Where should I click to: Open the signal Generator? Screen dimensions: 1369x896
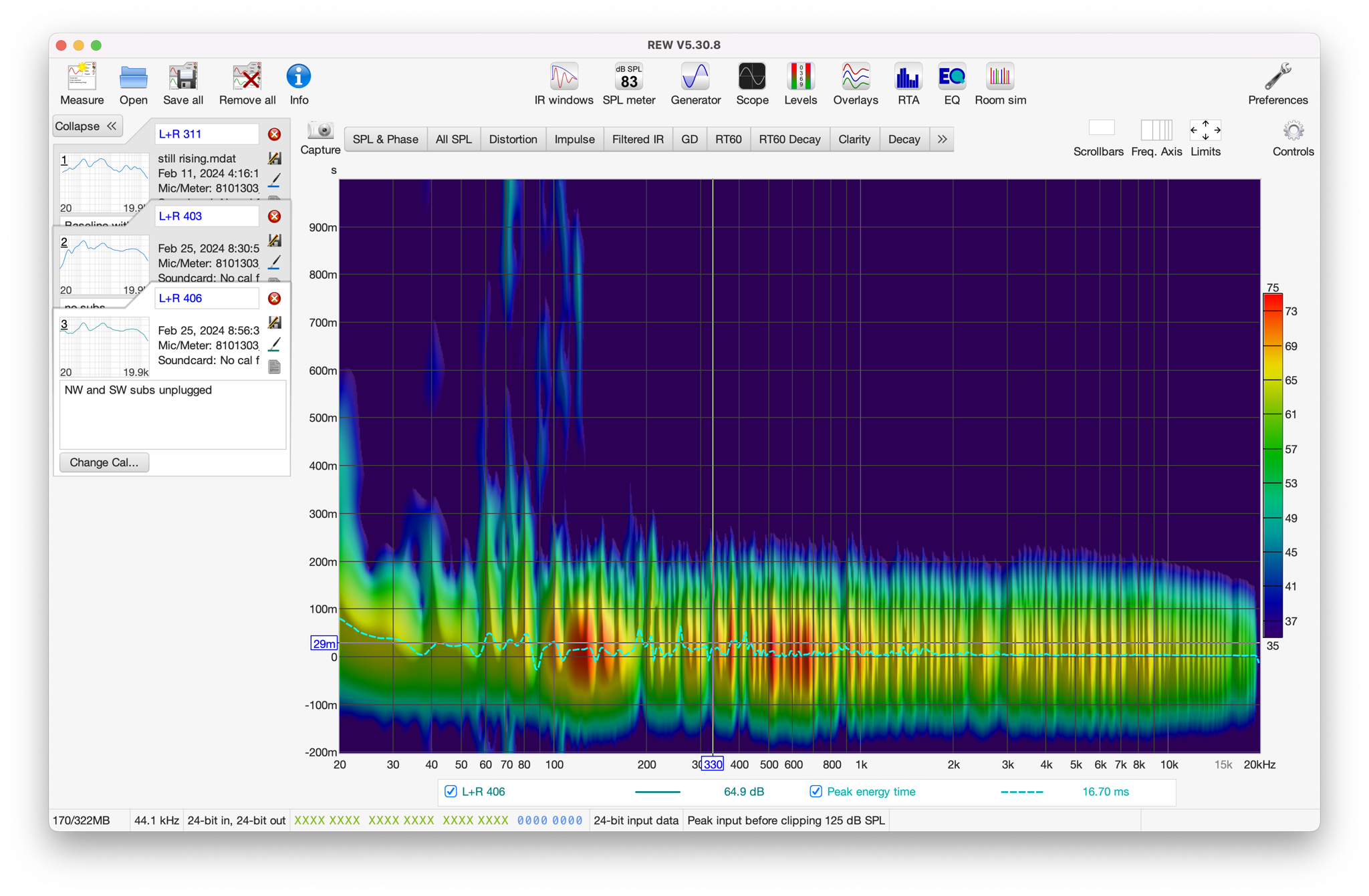[695, 84]
